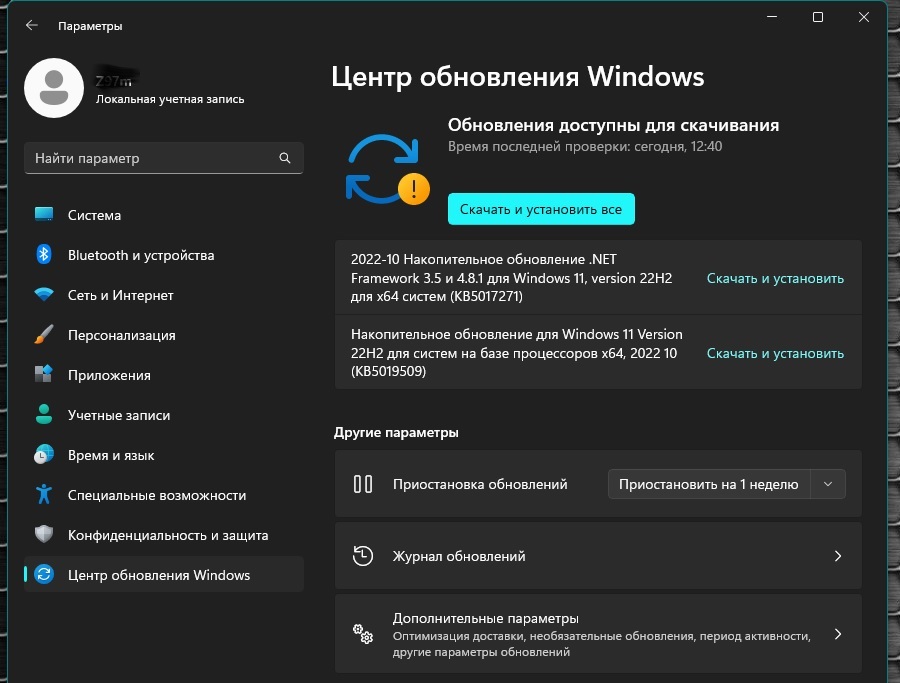Click the gears icon for Дополнительные параметры
Viewport: 900px width, 683px height.
(363, 634)
